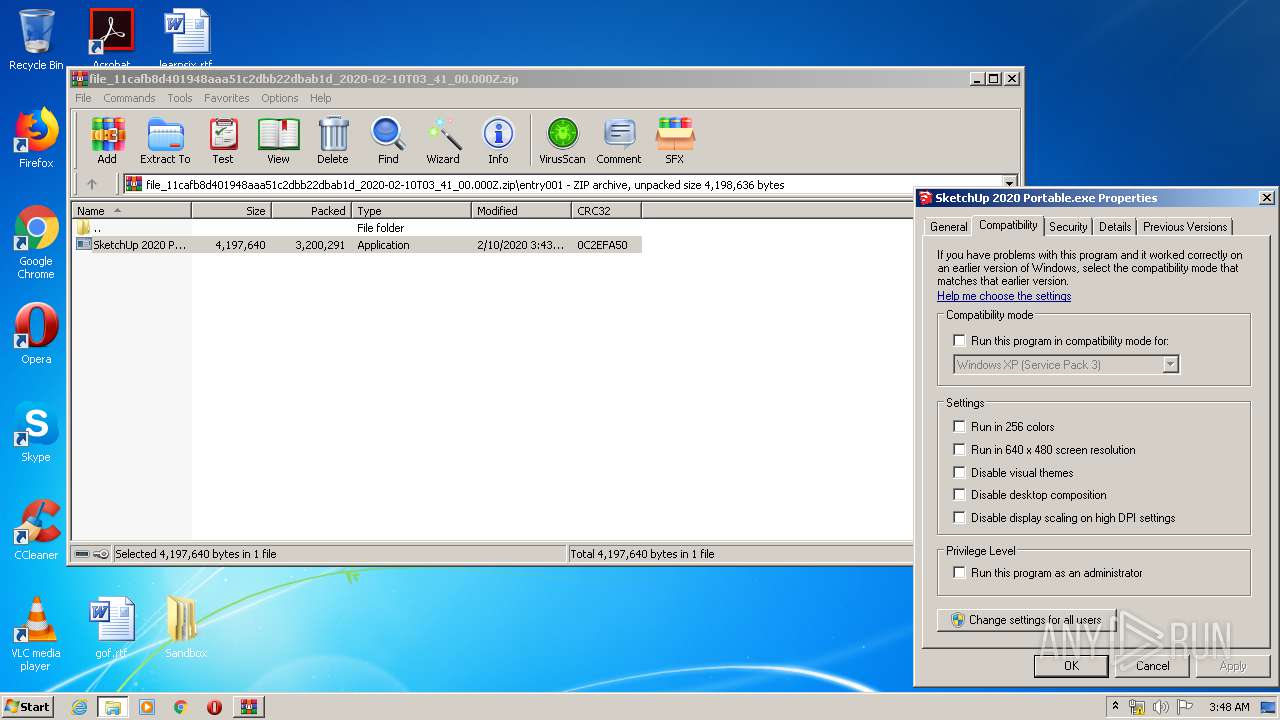Image resolution: width=1280 pixels, height=720 pixels.
Task: Open Firefox desktop shortcut
Action: [36, 138]
